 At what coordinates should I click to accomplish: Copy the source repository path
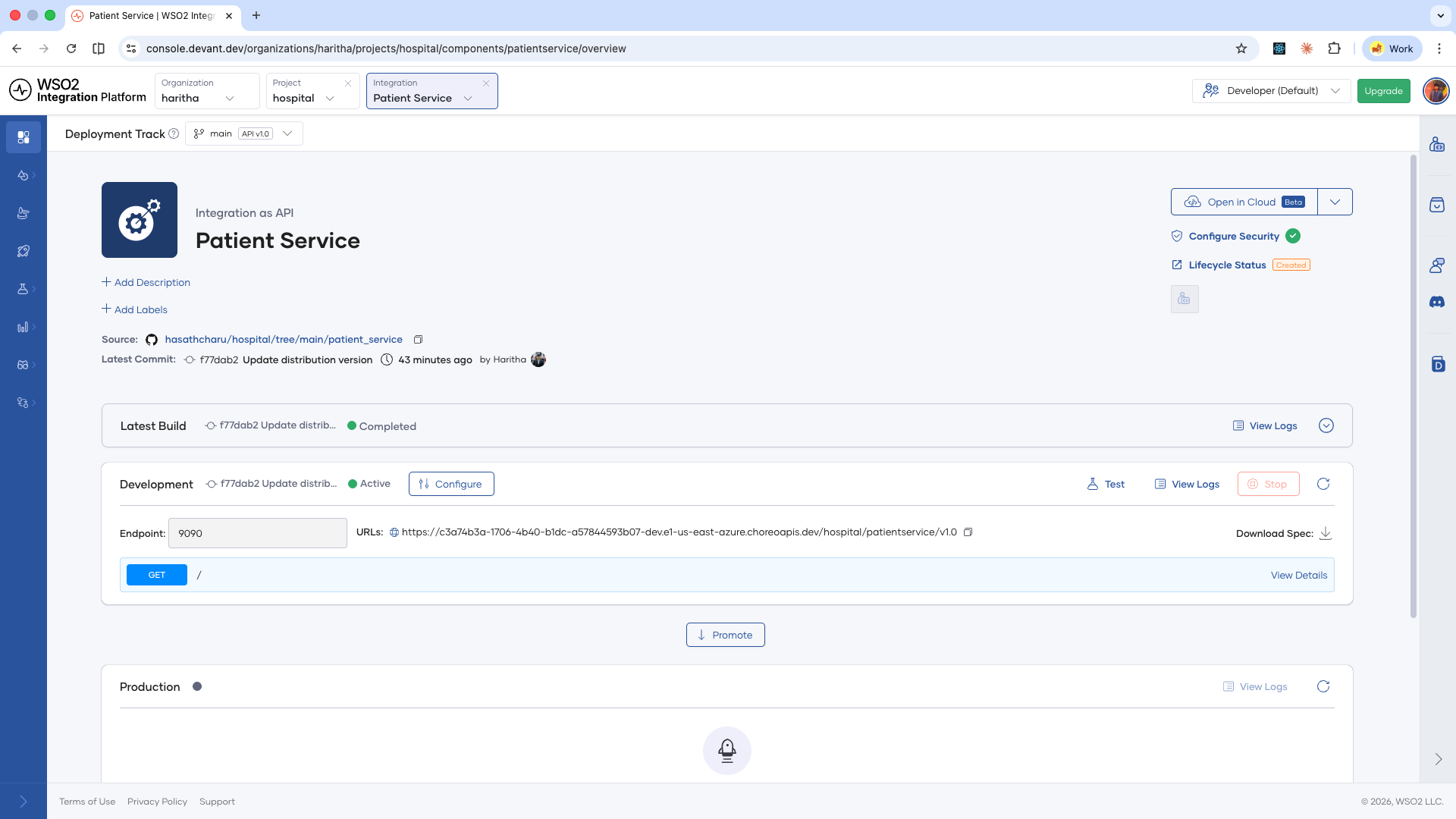click(418, 340)
